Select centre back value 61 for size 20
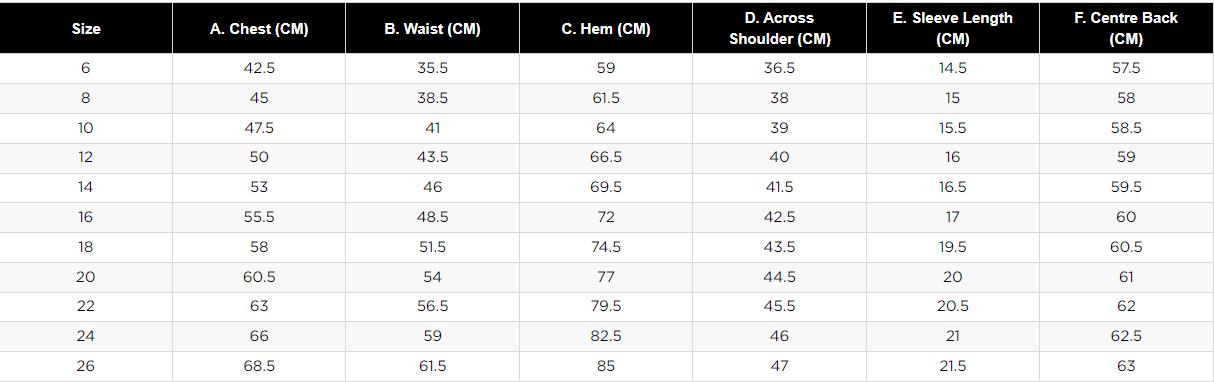This screenshot has width=1214, height=382. (1126, 276)
